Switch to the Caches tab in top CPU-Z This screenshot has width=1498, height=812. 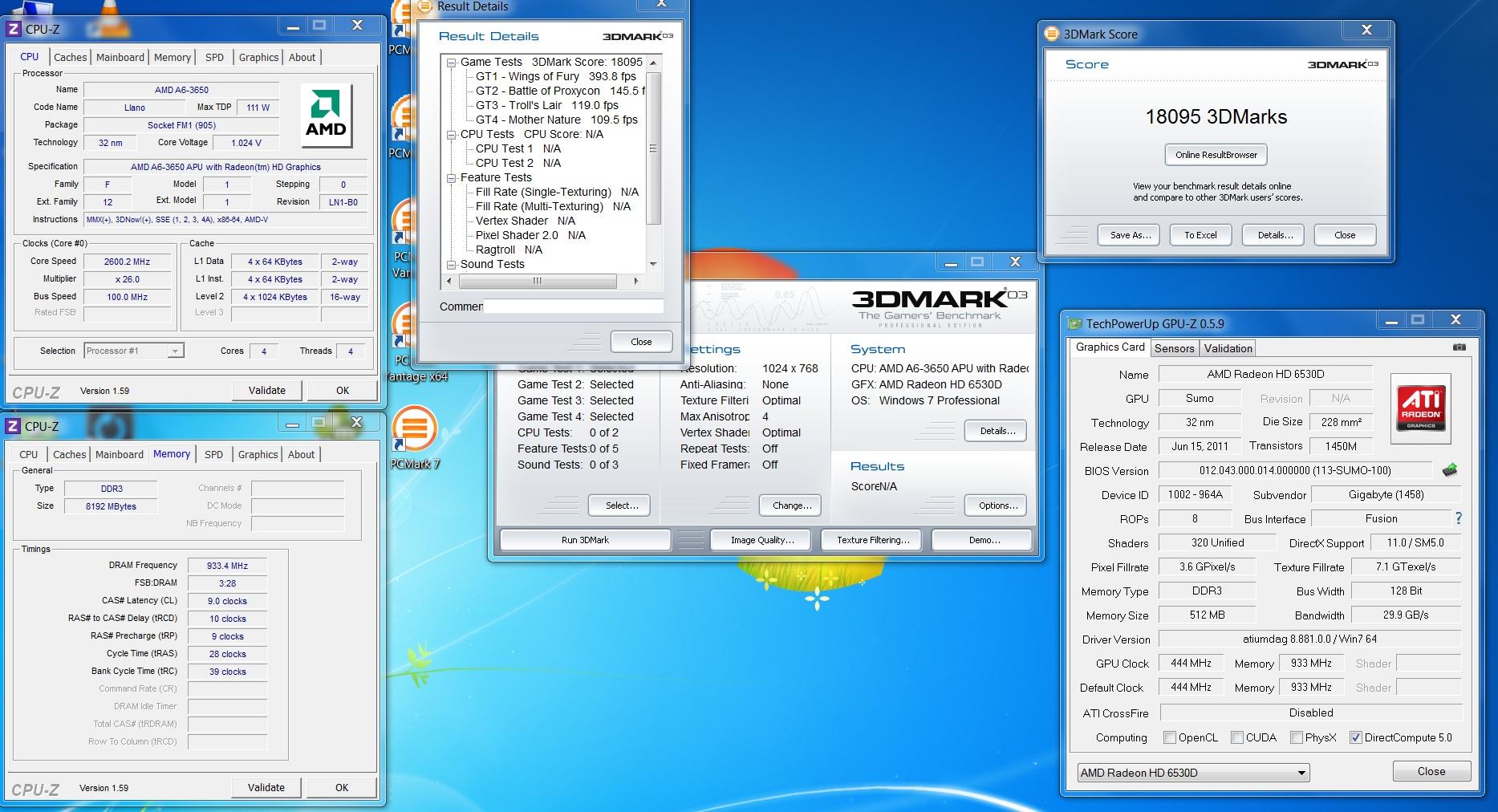70,58
